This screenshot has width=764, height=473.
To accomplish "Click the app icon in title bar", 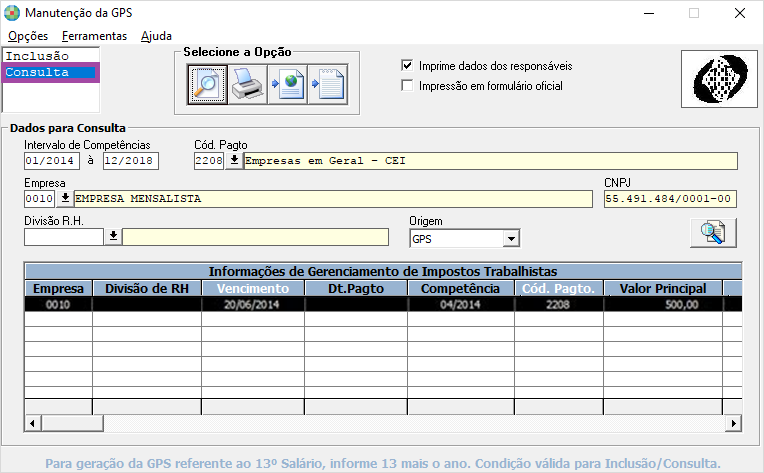I will click(12, 13).
